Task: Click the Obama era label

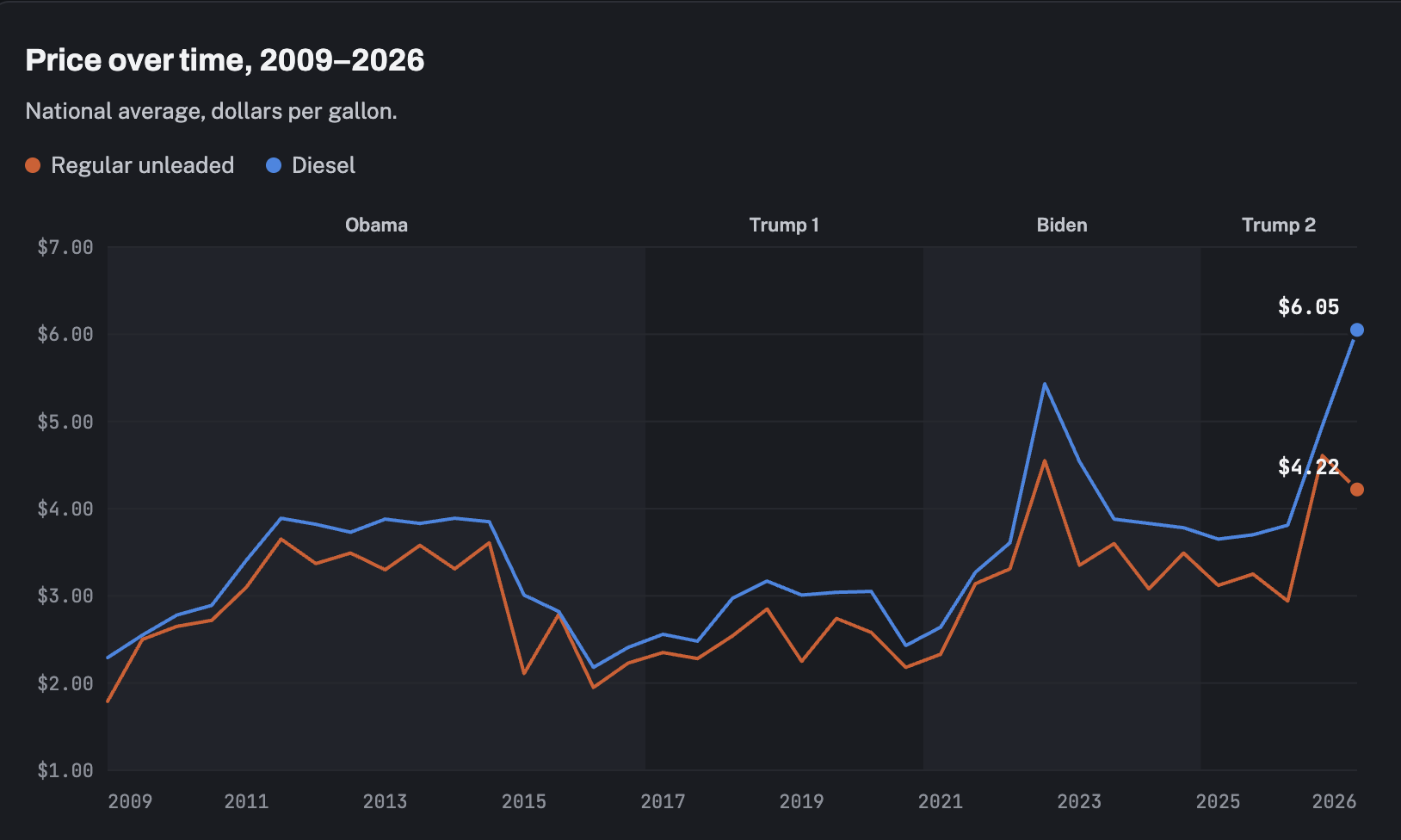Action: (x=376, y=225)
